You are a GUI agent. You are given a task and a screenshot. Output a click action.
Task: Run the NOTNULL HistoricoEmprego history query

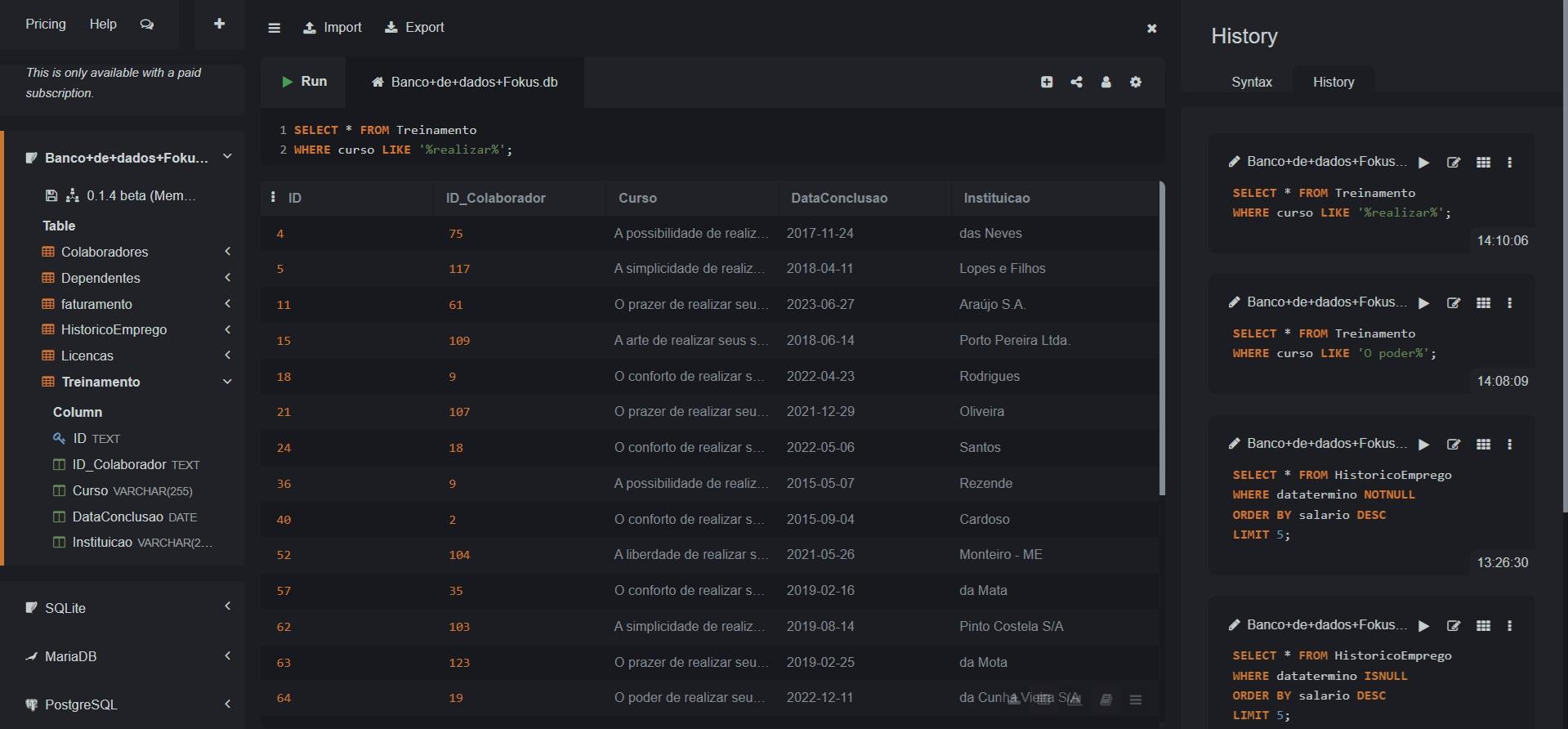click(x=1424, y=445)
